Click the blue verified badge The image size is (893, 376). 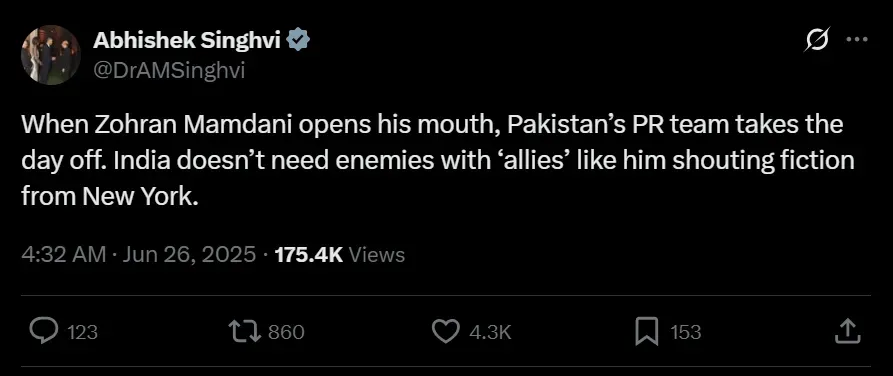point(298,40)
